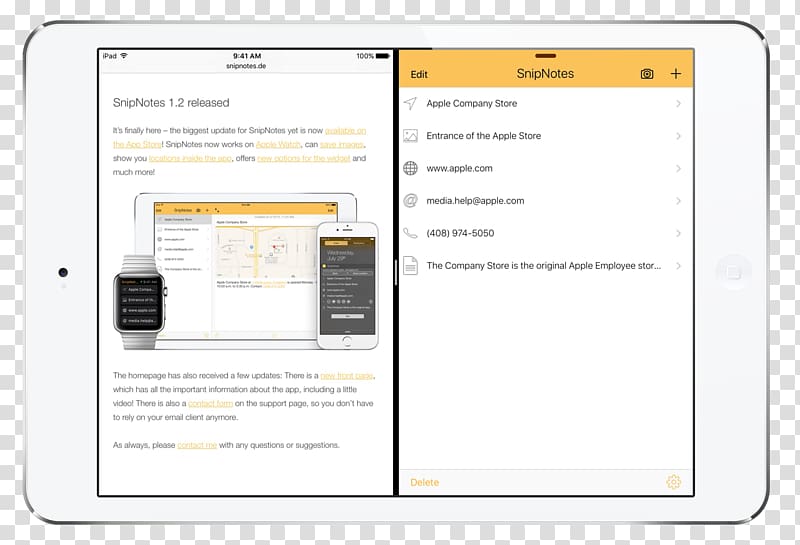800x545 pixels.
Task: Expand chevron on (408) 974-5050 row
Action: pyautogui.click(x=678, y=233)
